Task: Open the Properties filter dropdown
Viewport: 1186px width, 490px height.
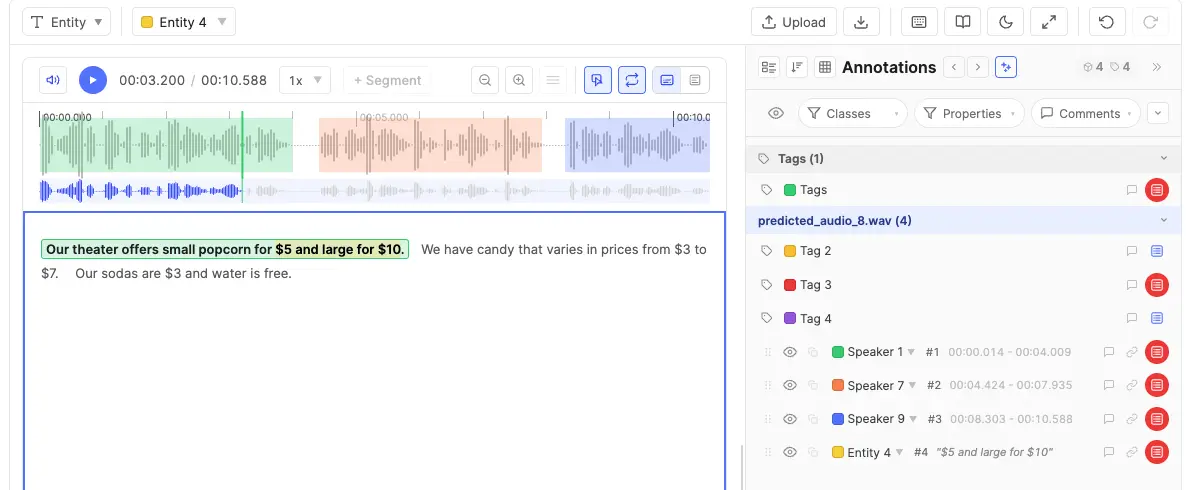Action: 969,113
